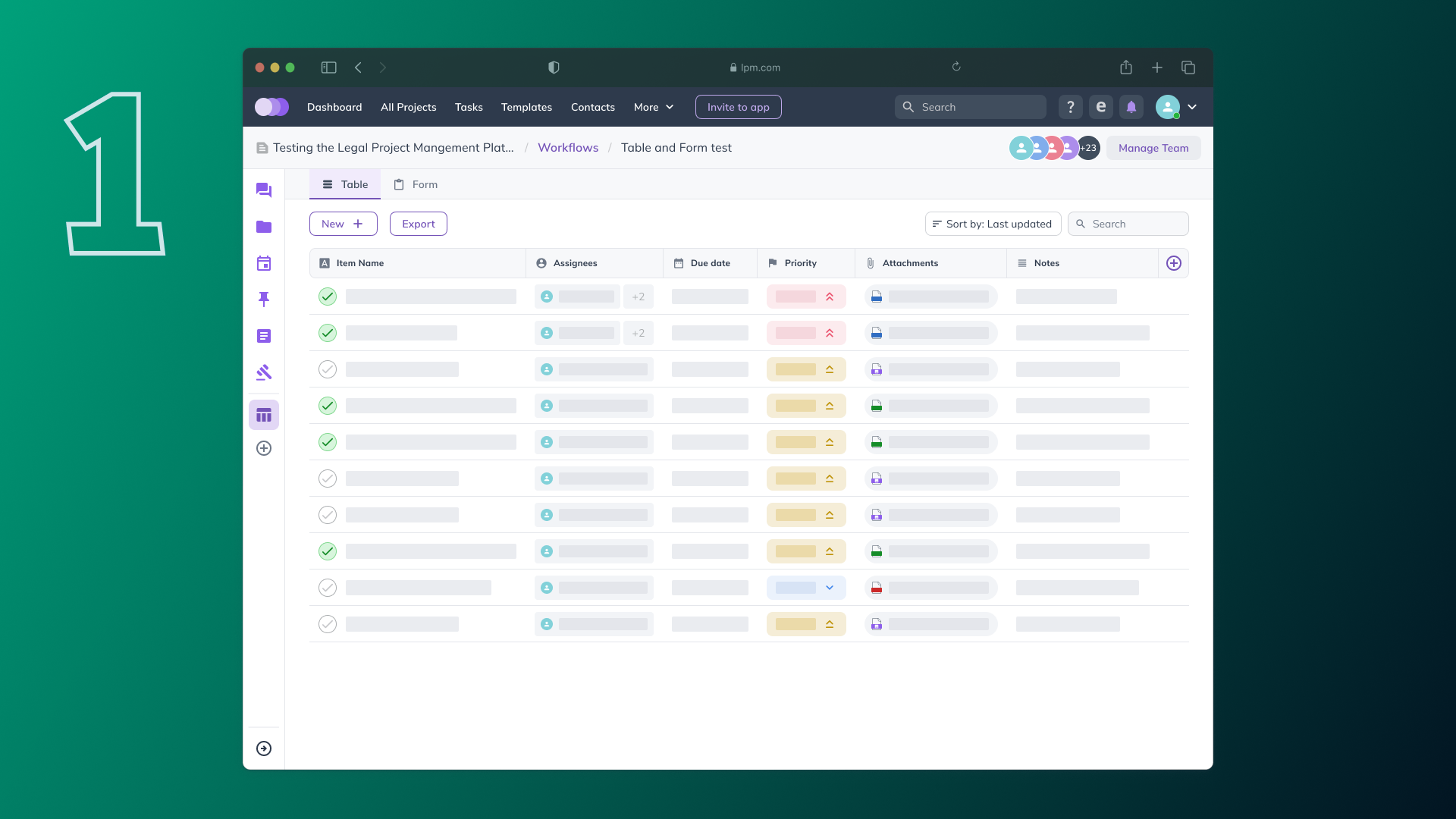Expand the profile menu chevron
Viewport: 1456px width, 819px height.
pos(1192,107)
